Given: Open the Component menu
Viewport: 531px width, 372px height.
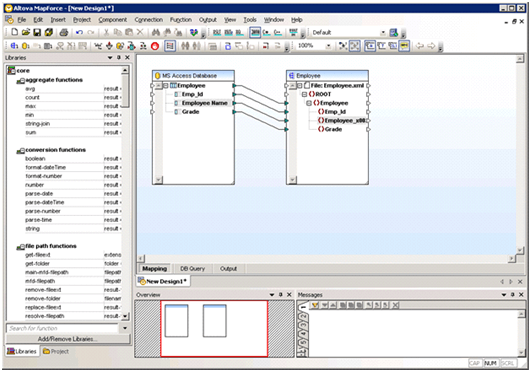Looking at the screenshot, I should click(113, 20).
